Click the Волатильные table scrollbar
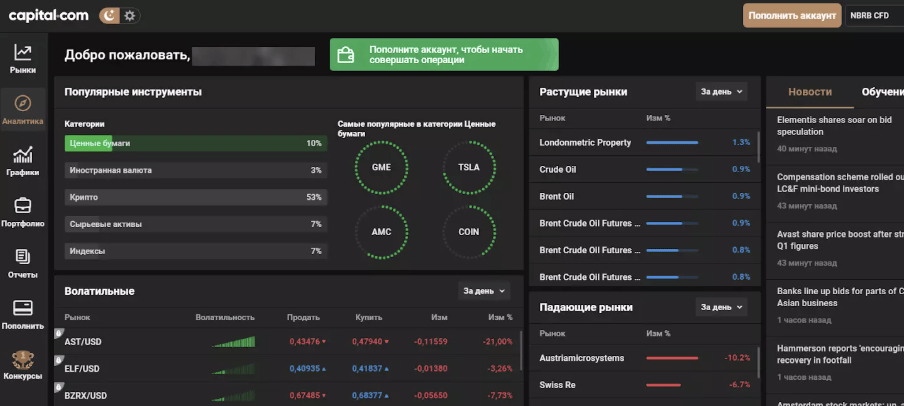 tap(522, 351)
